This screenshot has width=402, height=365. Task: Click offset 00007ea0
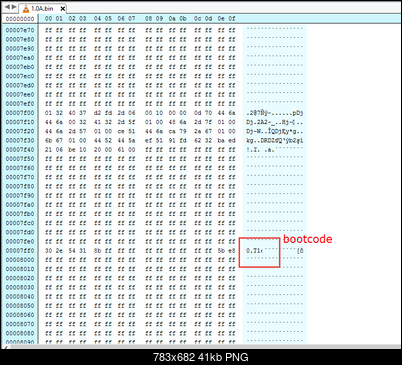pos(20,58)
